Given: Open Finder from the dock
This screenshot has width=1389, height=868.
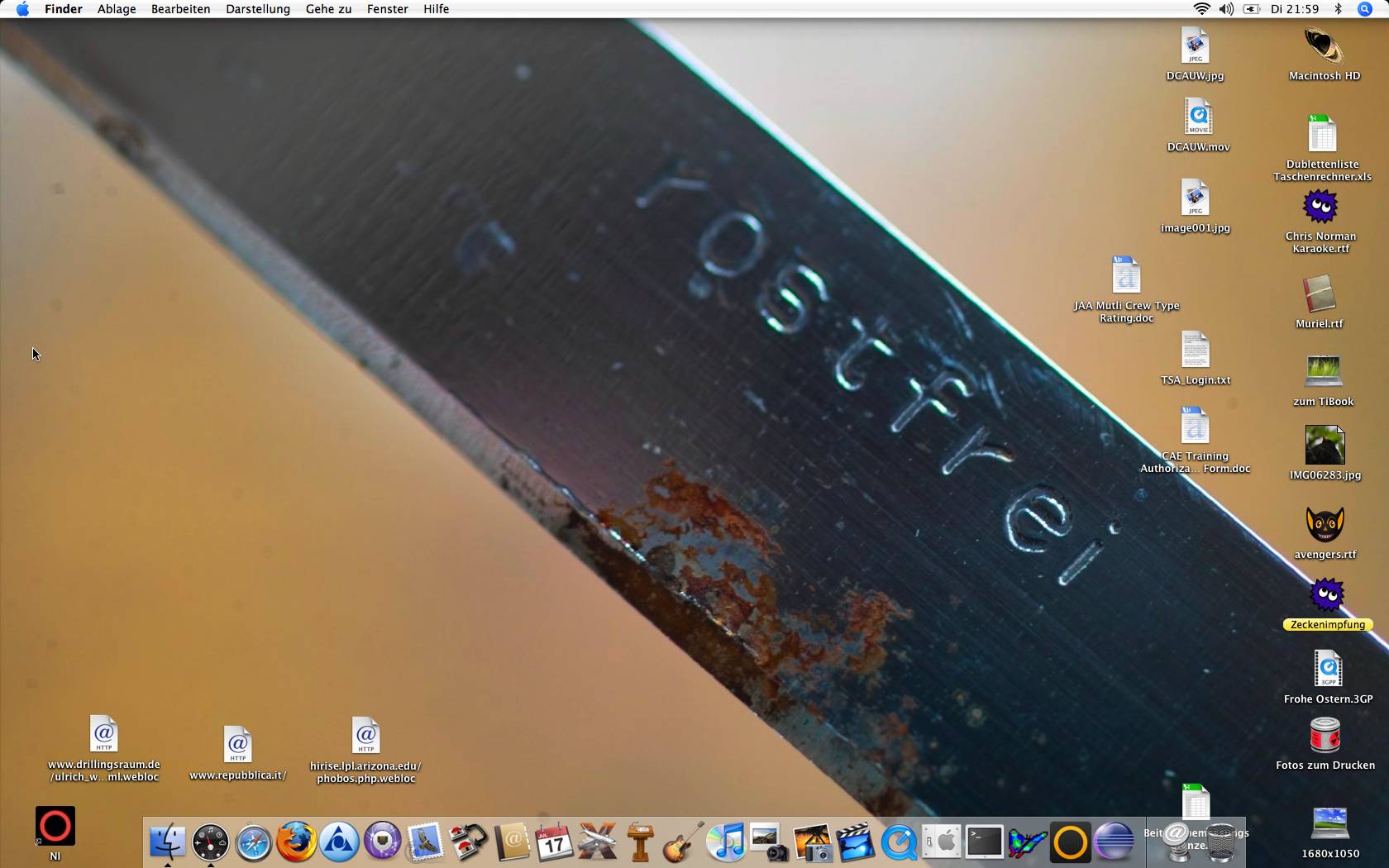Looking at the screenshot, I should pos(167,842).
